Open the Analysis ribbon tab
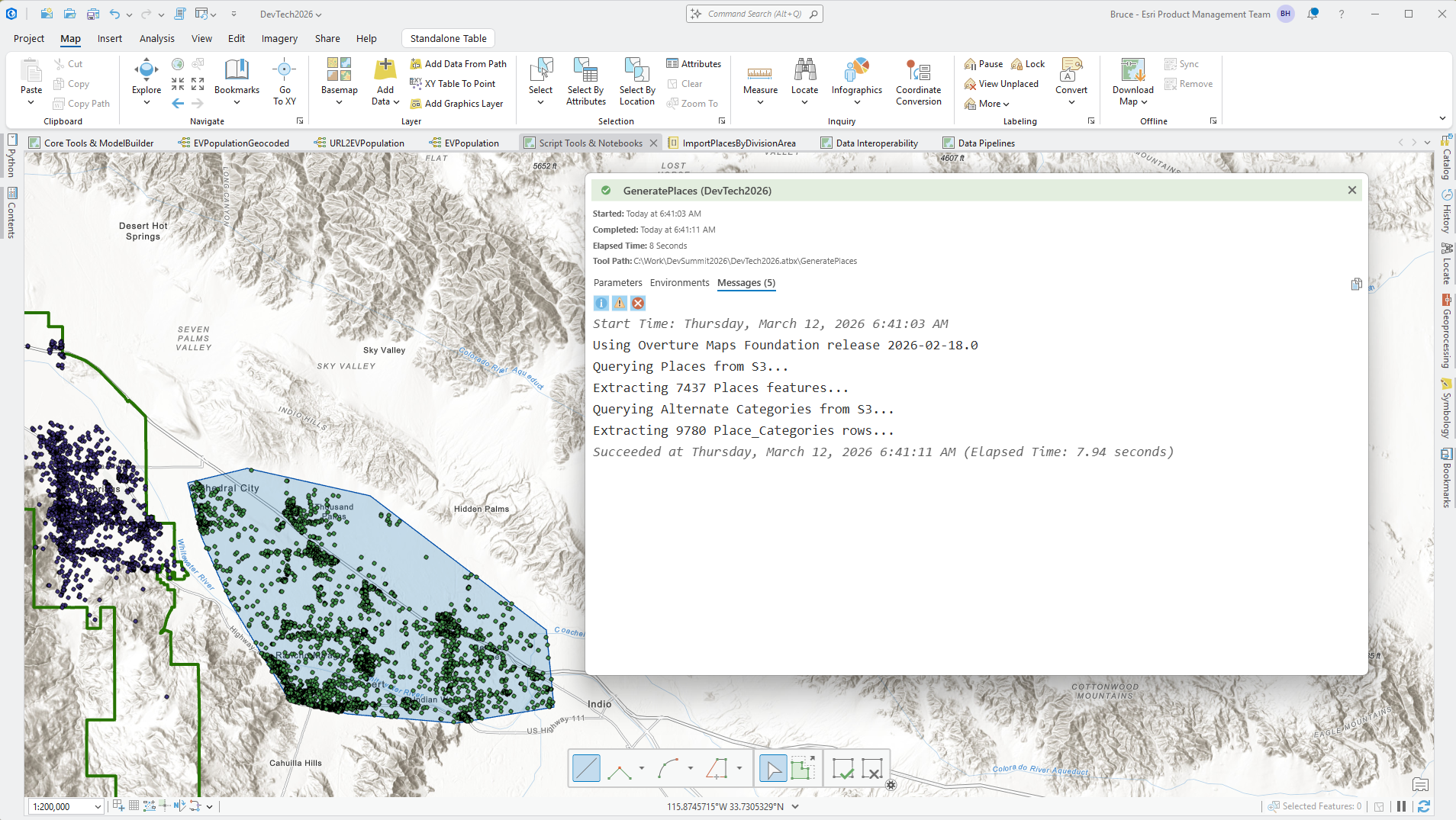This screenshot has height=820, width=1456. (x=156, y=38)
